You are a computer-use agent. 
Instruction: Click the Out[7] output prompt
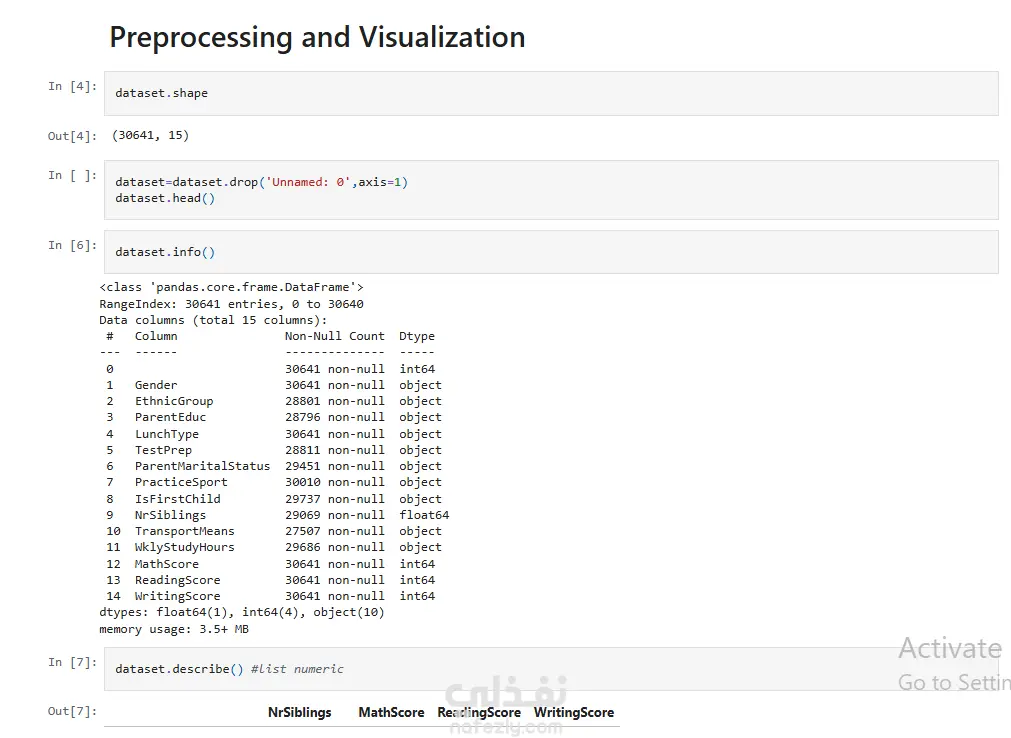coord(72,711)
